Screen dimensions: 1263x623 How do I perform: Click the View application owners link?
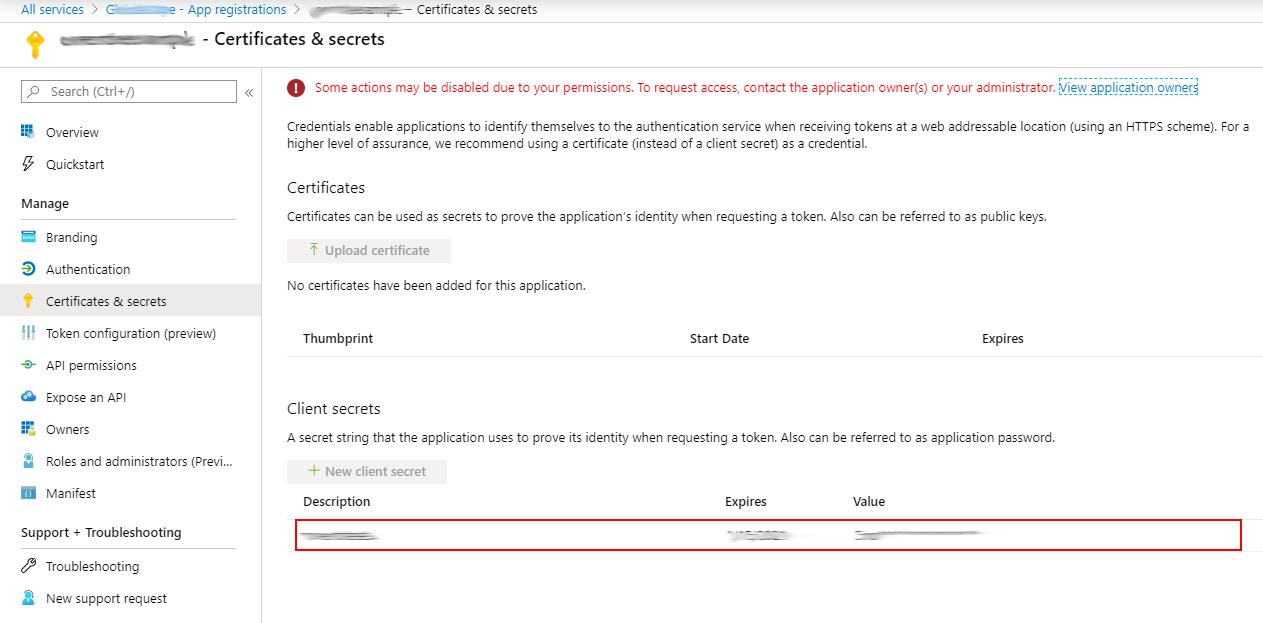(x=1128, y=88)
